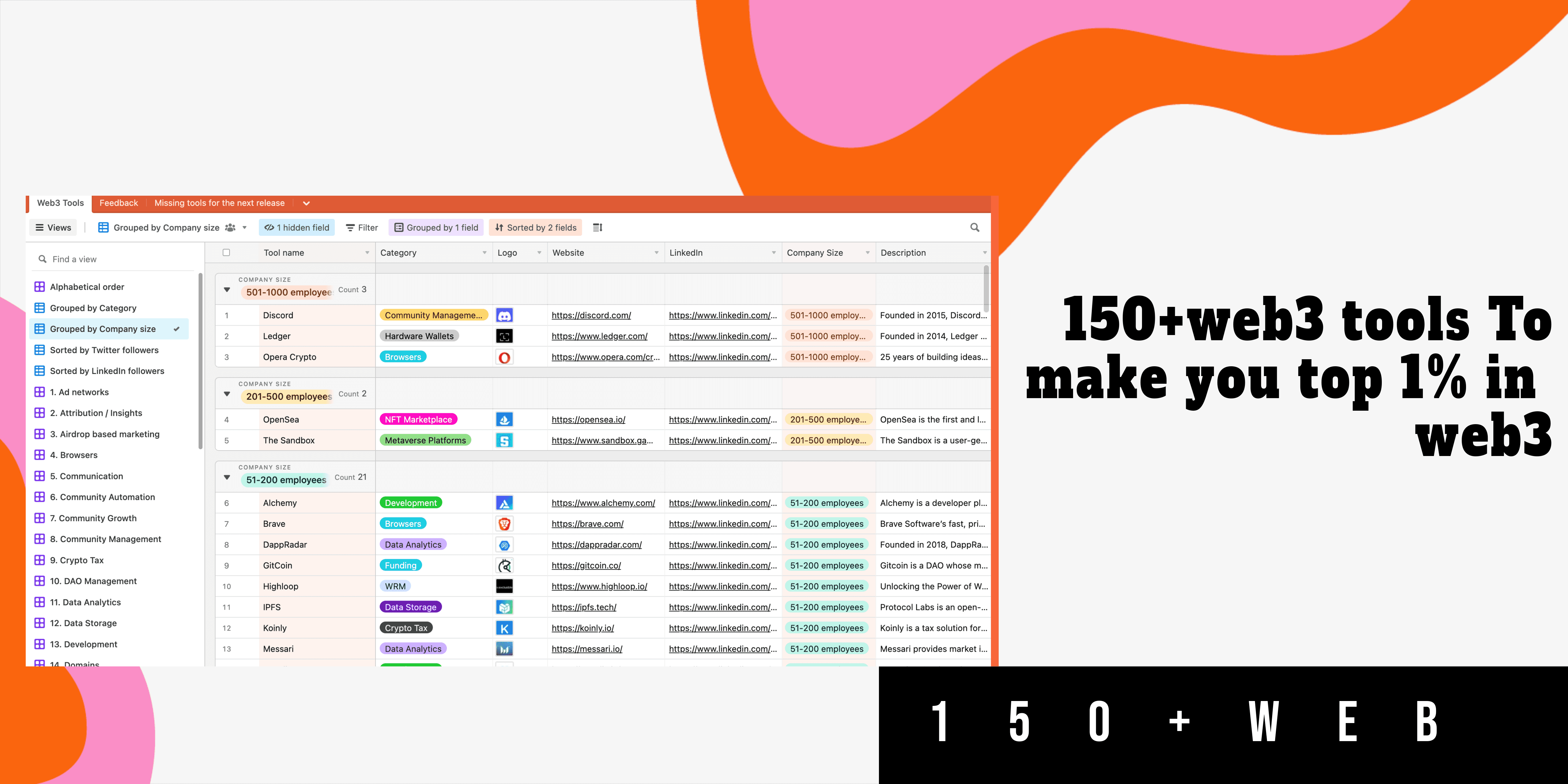The height and width of the screenshot is (784, 1568).
Task: Open the collaborators icon beside view name
Action: click(230, 228)
